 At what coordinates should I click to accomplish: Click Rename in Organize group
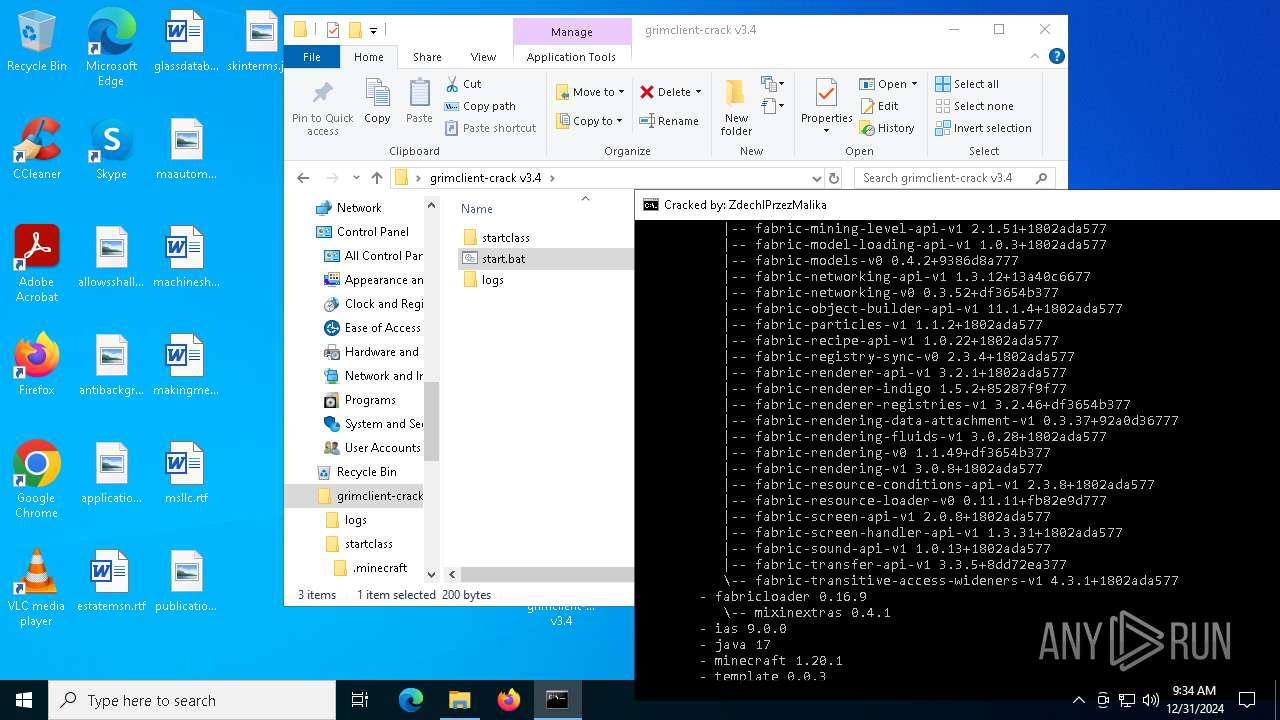pos(669,121)
